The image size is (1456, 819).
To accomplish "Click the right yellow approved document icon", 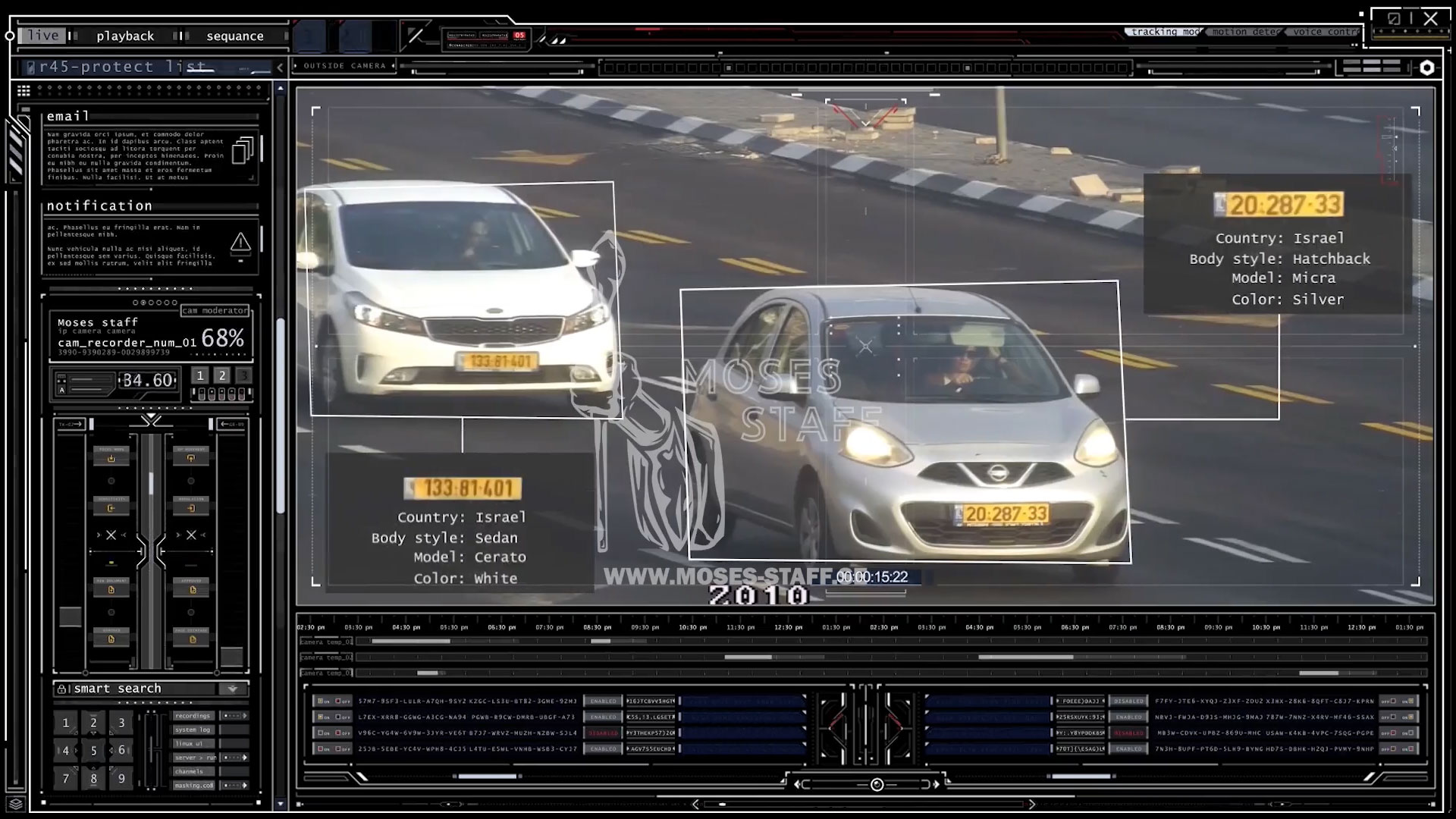I will (x=192, y=589).
